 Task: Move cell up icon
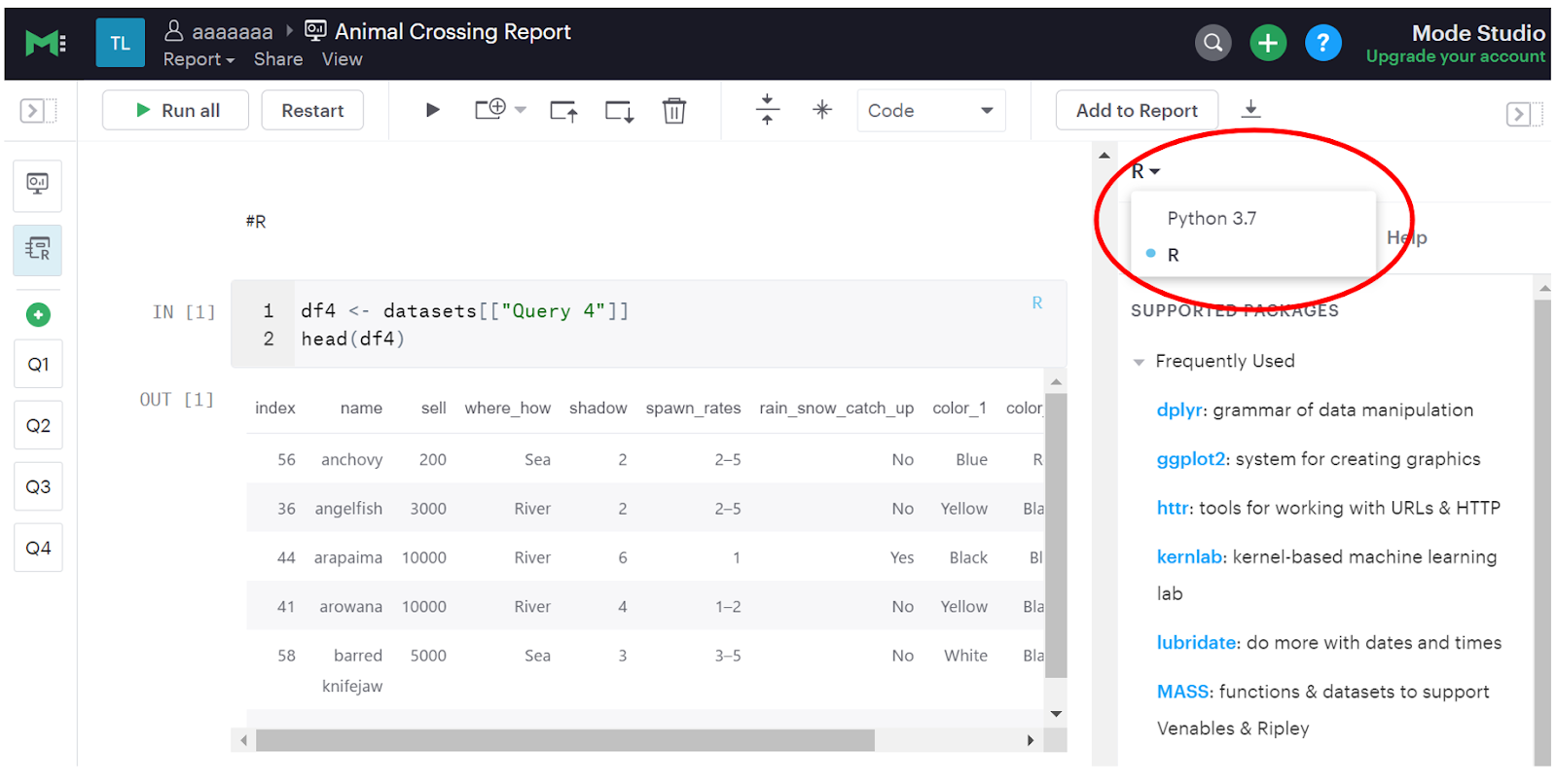pyautogui.click(x=564, y=111)
